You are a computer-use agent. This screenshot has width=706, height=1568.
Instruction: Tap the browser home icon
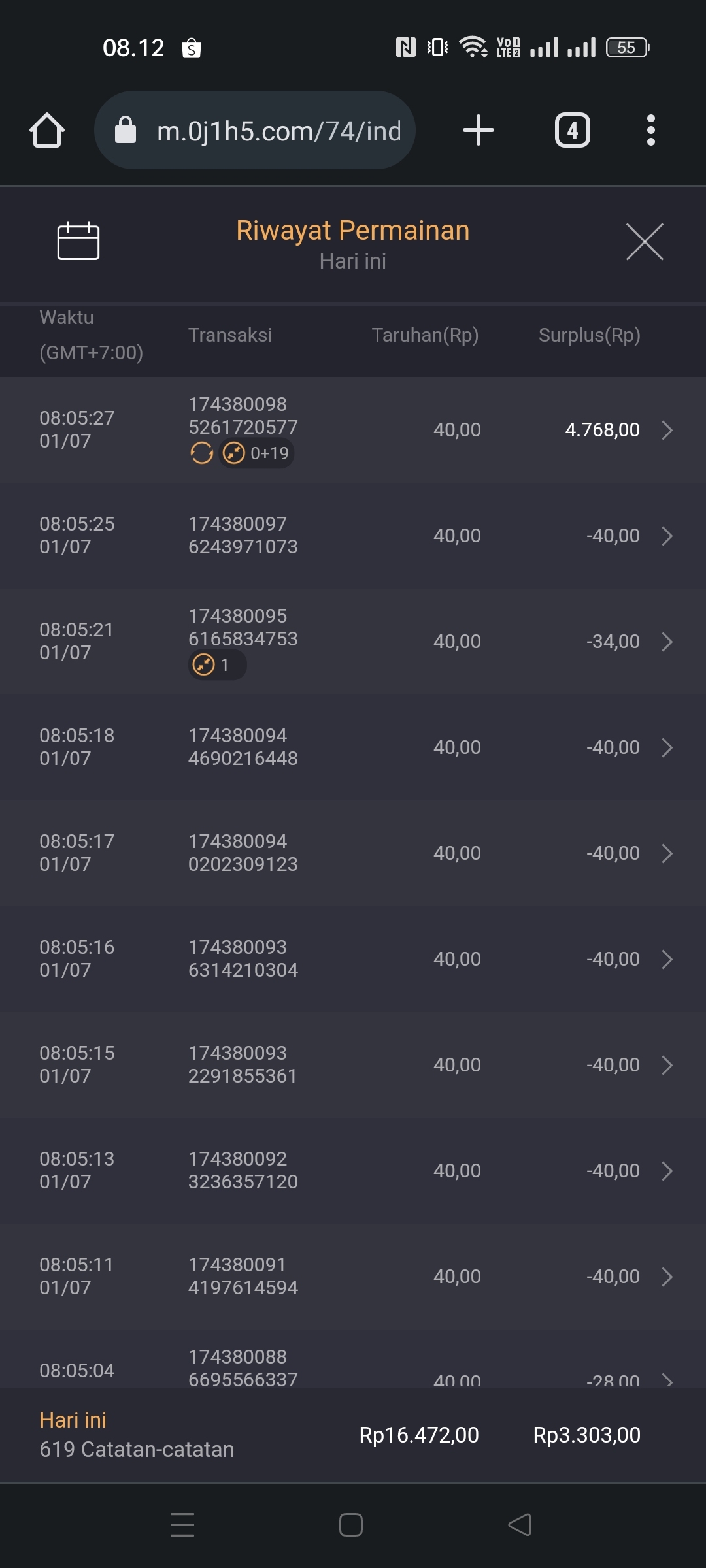click(47, 130)
